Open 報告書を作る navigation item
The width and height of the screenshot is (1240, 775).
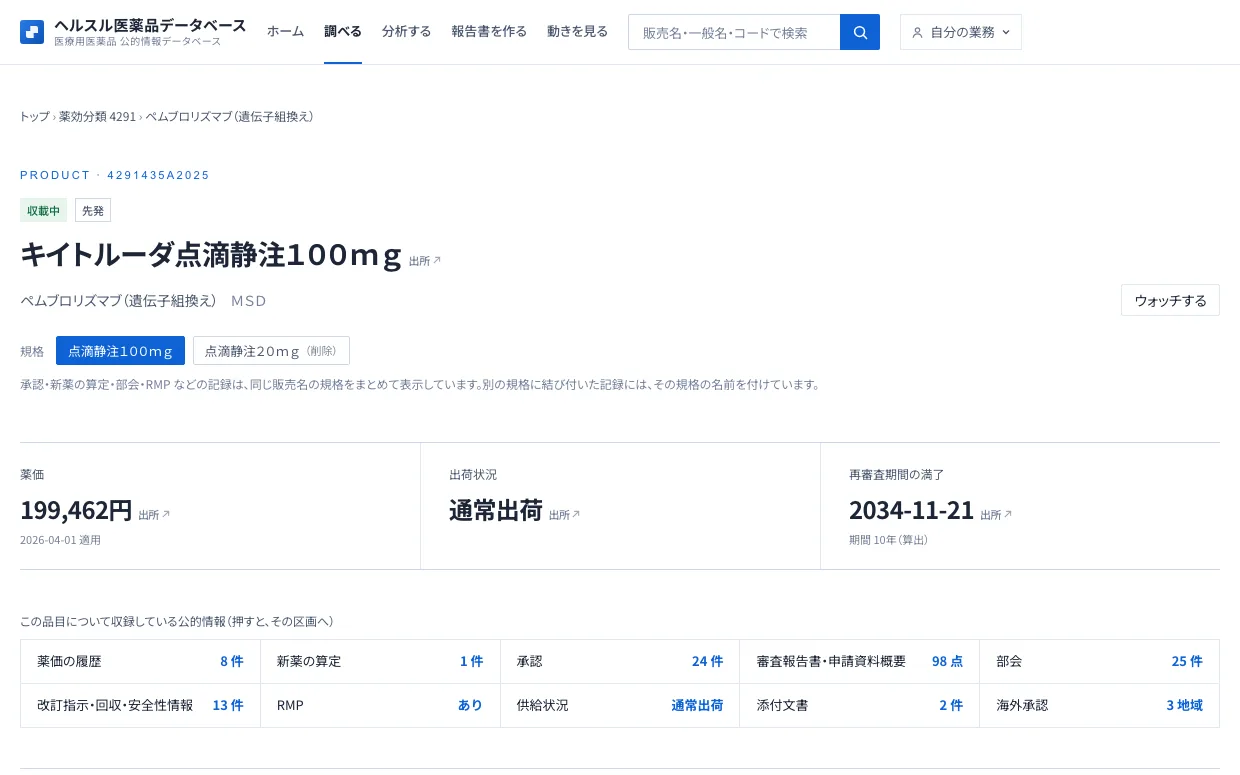click(x=489, y=32)
